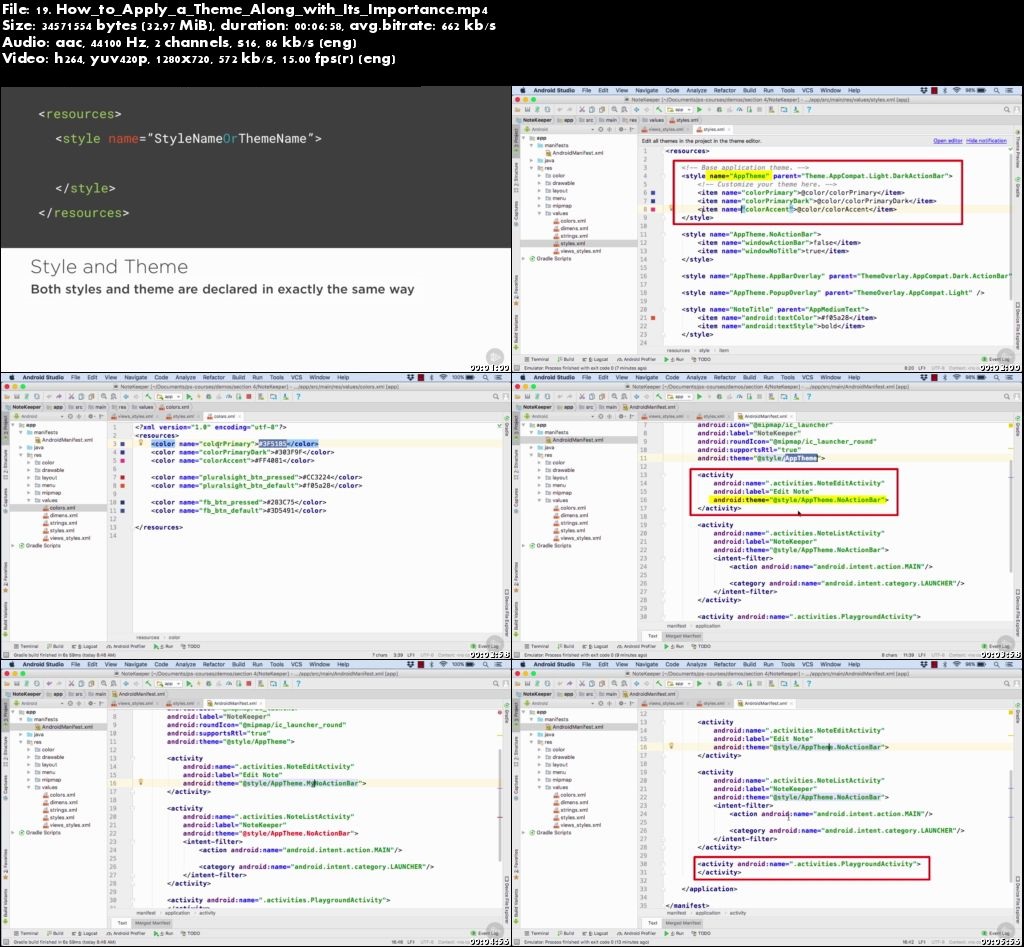Open the Android project view dropdown in styles.xml frame
Viewport: 1024px width, 947px height.
coord(560,129)
